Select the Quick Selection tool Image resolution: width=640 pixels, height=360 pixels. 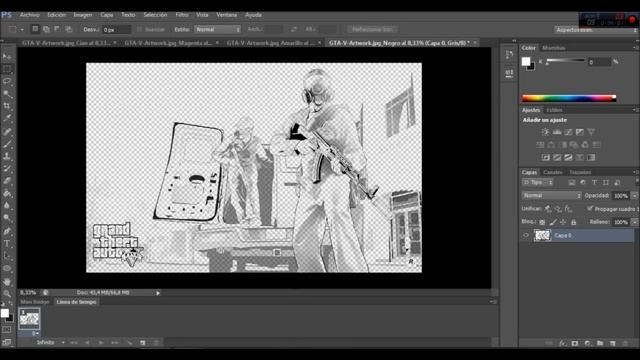pyautogui.click(x=7, y=94)
